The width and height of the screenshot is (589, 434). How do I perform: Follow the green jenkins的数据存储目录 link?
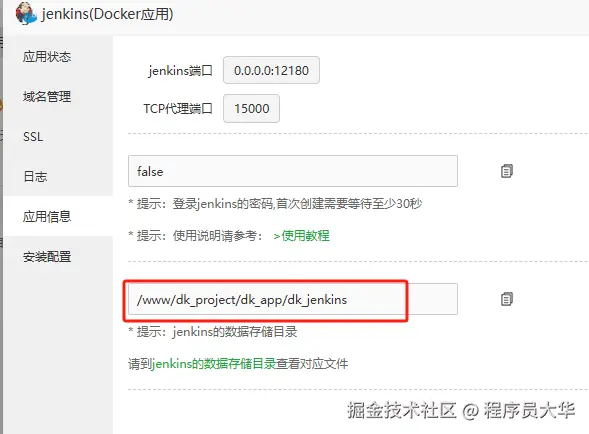pyautogui.click(x=214, y=364)
